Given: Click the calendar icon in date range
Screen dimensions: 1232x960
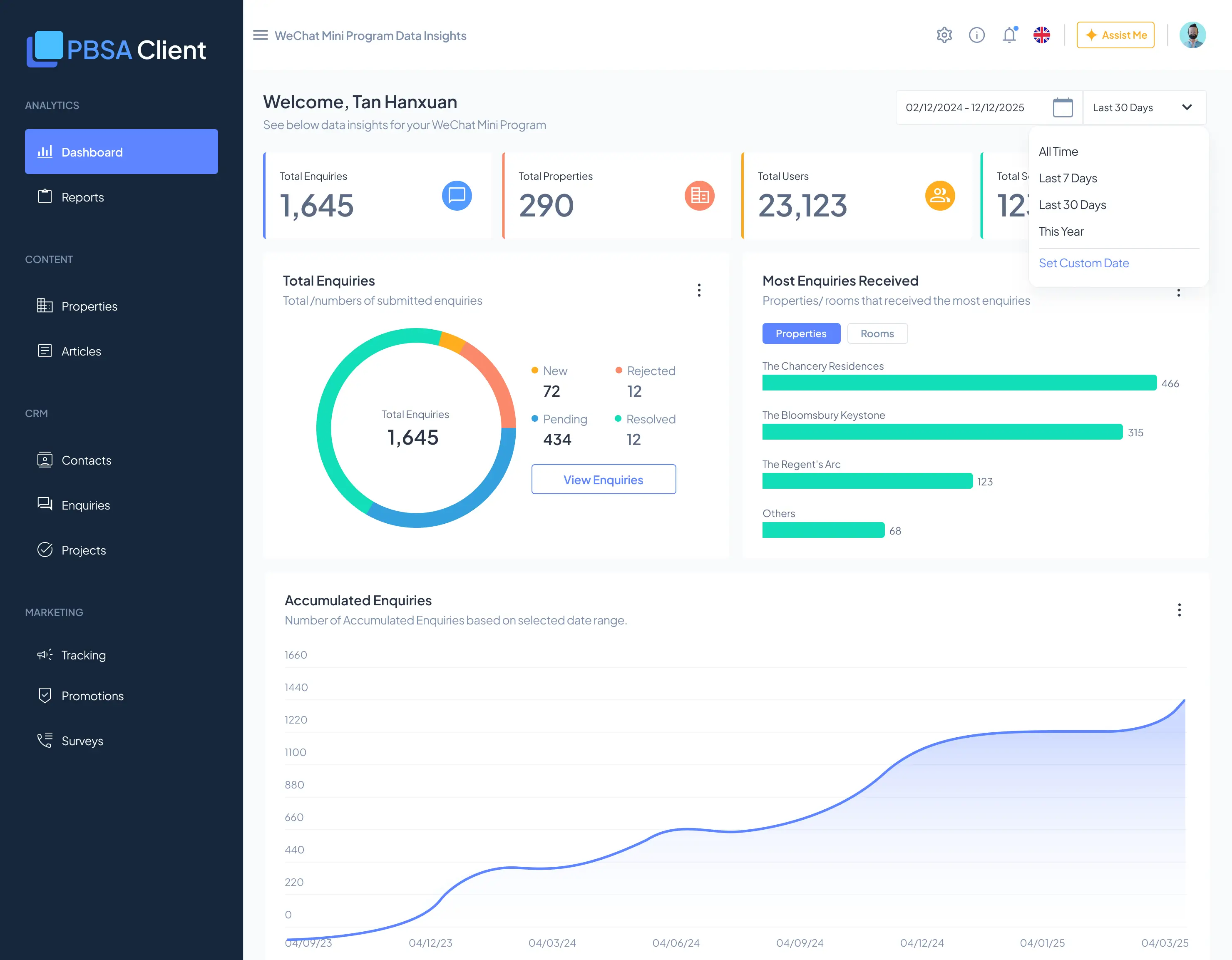Looking at the screenshot, I should point(1063,107).
